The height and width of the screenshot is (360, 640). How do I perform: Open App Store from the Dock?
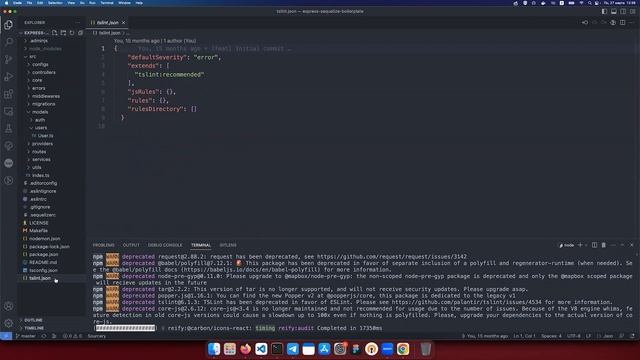pos(324,349)
